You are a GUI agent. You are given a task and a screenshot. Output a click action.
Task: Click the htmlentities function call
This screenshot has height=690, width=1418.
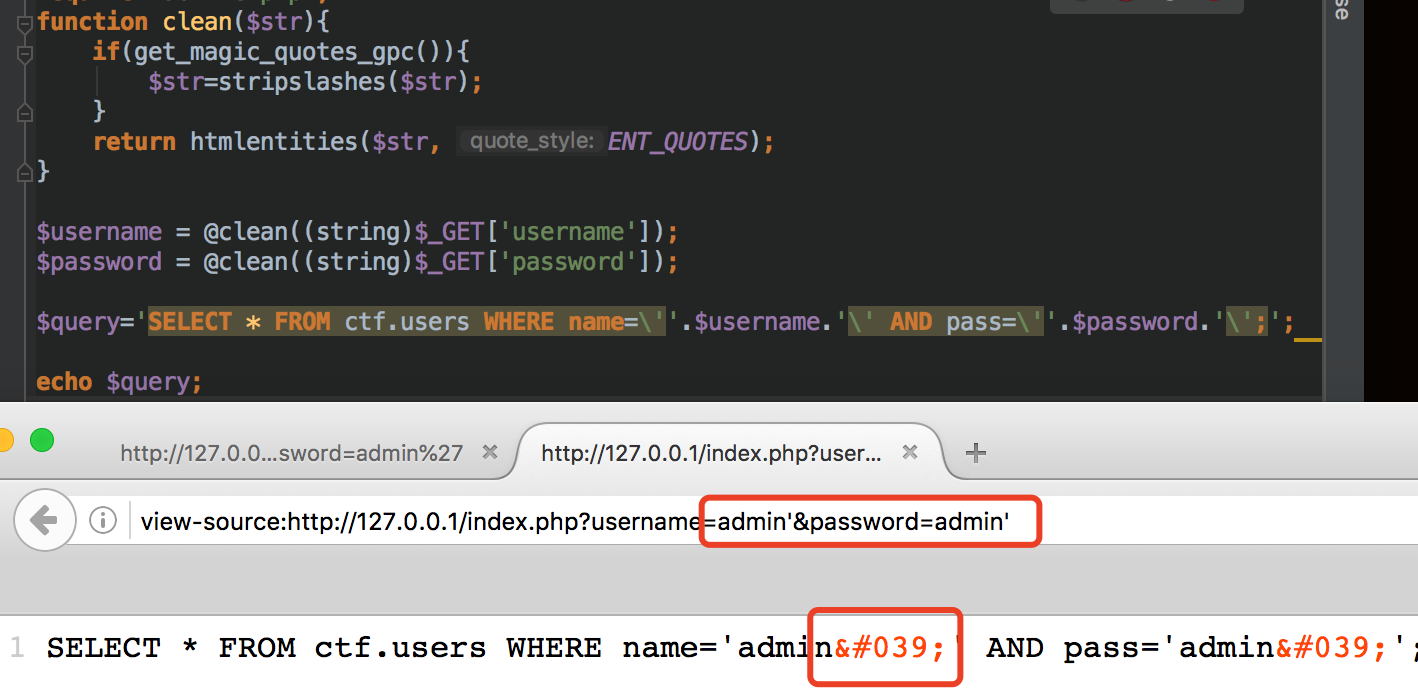[x=272, y=142]
